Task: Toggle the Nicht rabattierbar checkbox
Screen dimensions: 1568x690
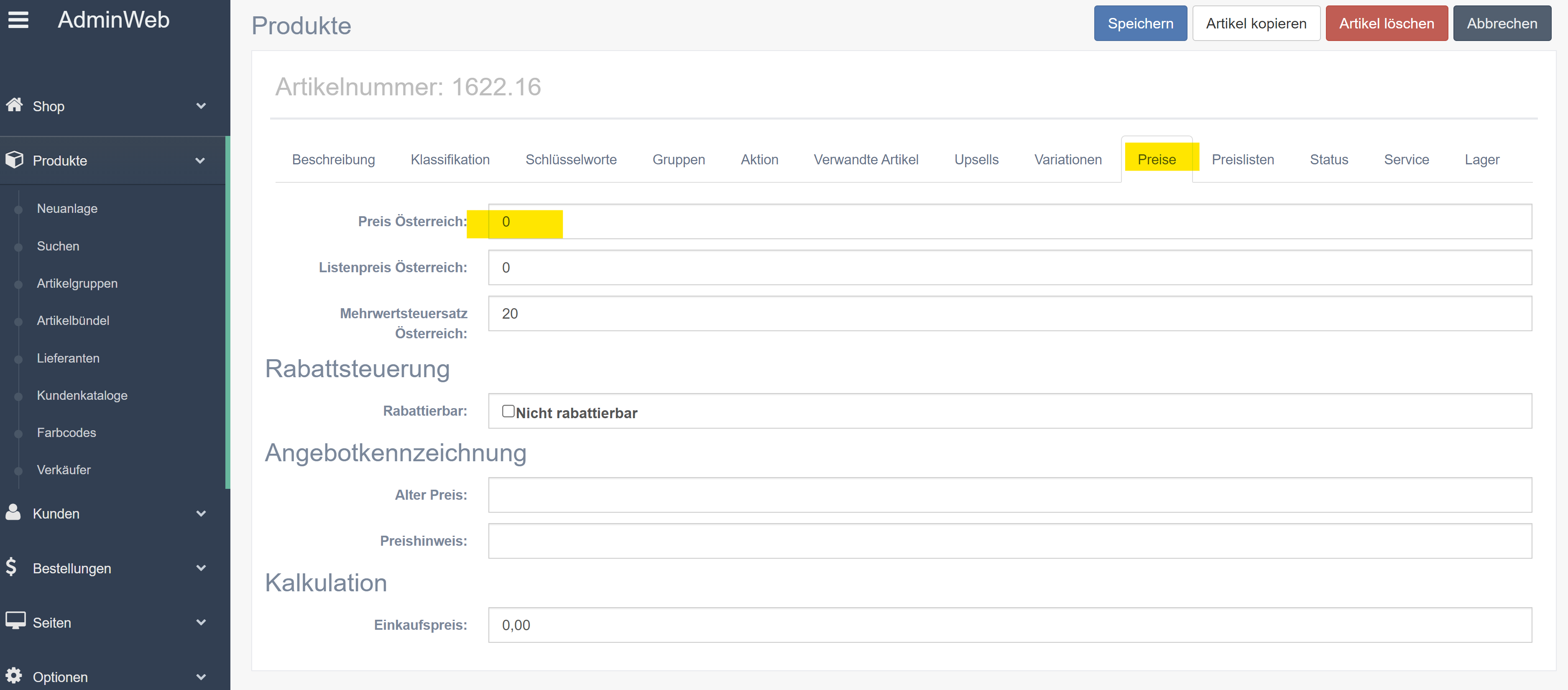Action: [x=508, y=411]
